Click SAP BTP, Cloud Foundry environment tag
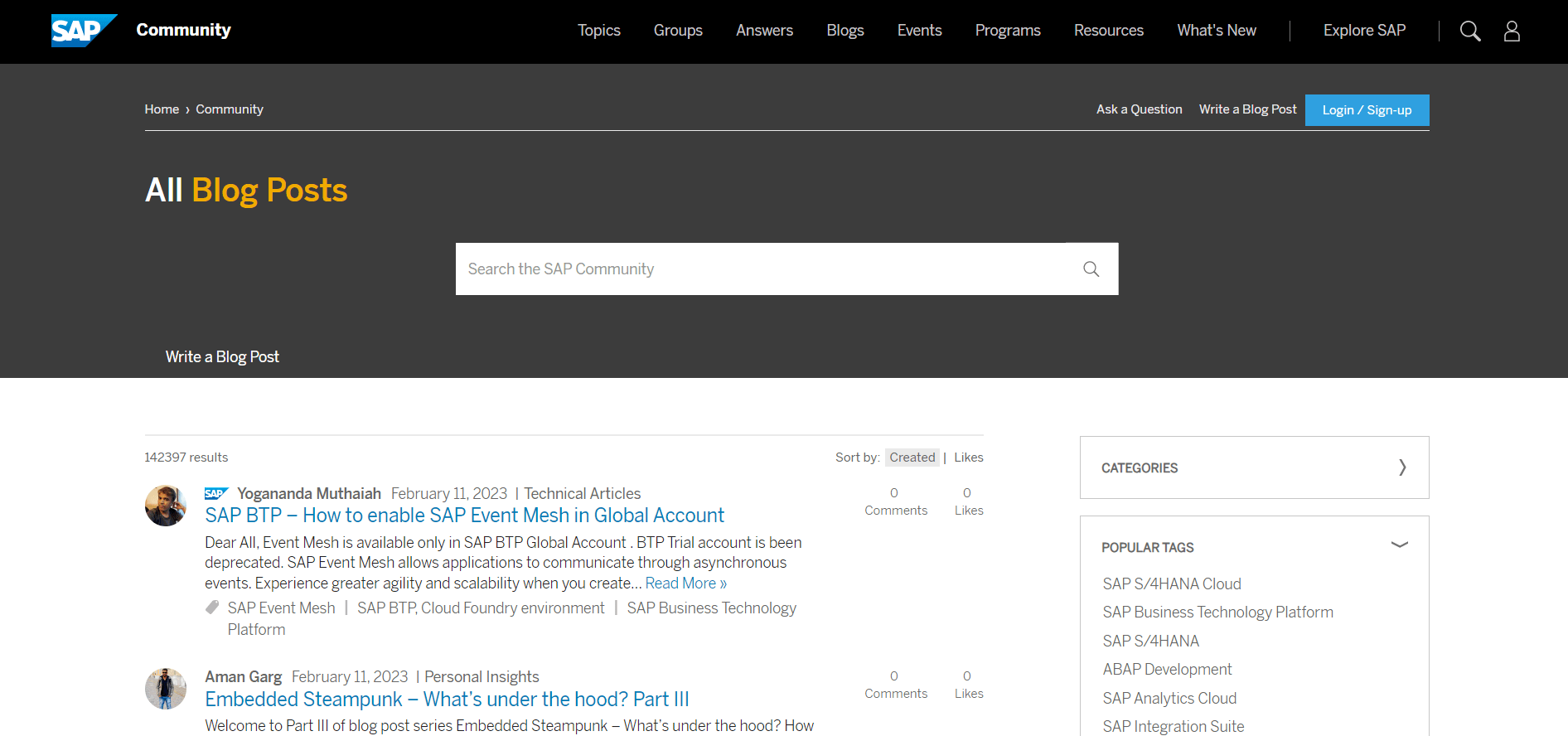Viewport: 1568px width, 736px height. pyautogui.click(x=482, y=608)
